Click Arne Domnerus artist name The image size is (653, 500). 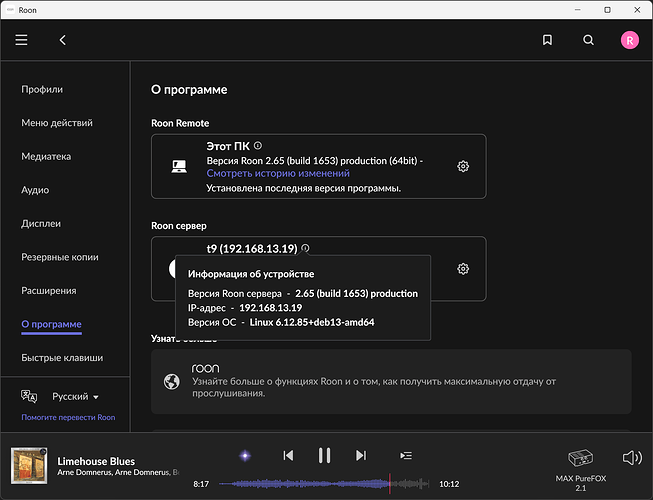(x=85, y=473)
